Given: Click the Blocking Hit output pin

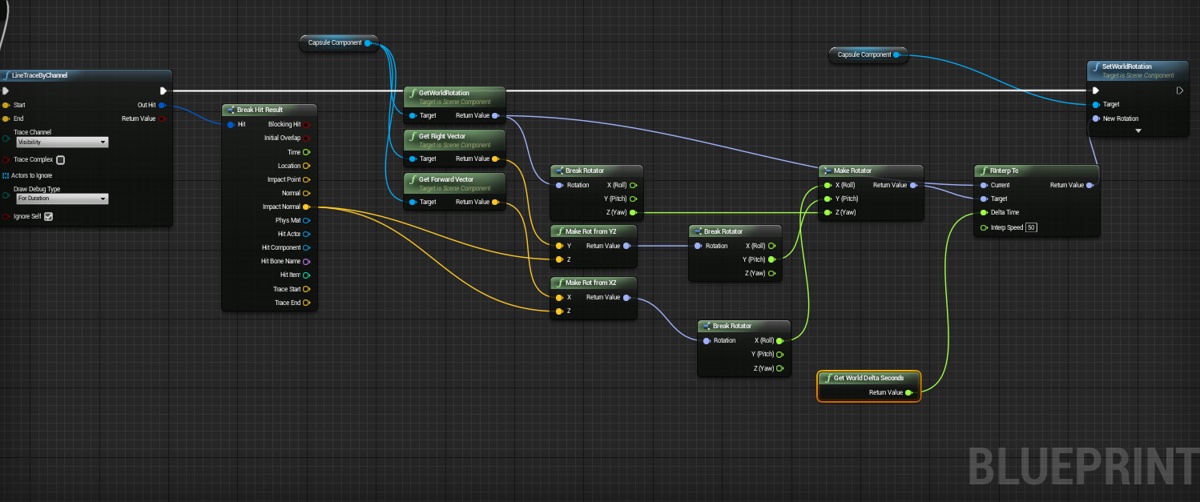Looking at the screenshot, I should pos(306,124).
